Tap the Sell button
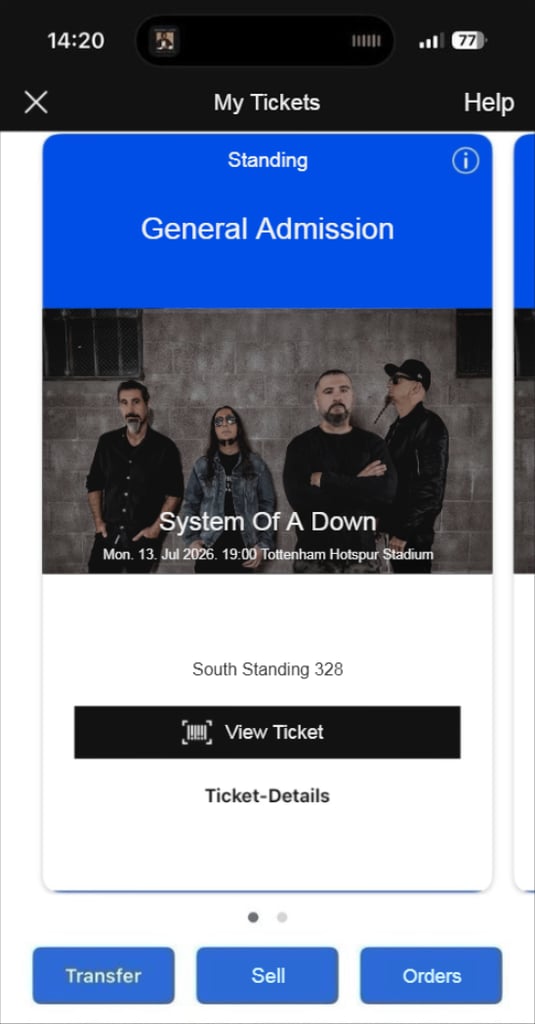 268,976
